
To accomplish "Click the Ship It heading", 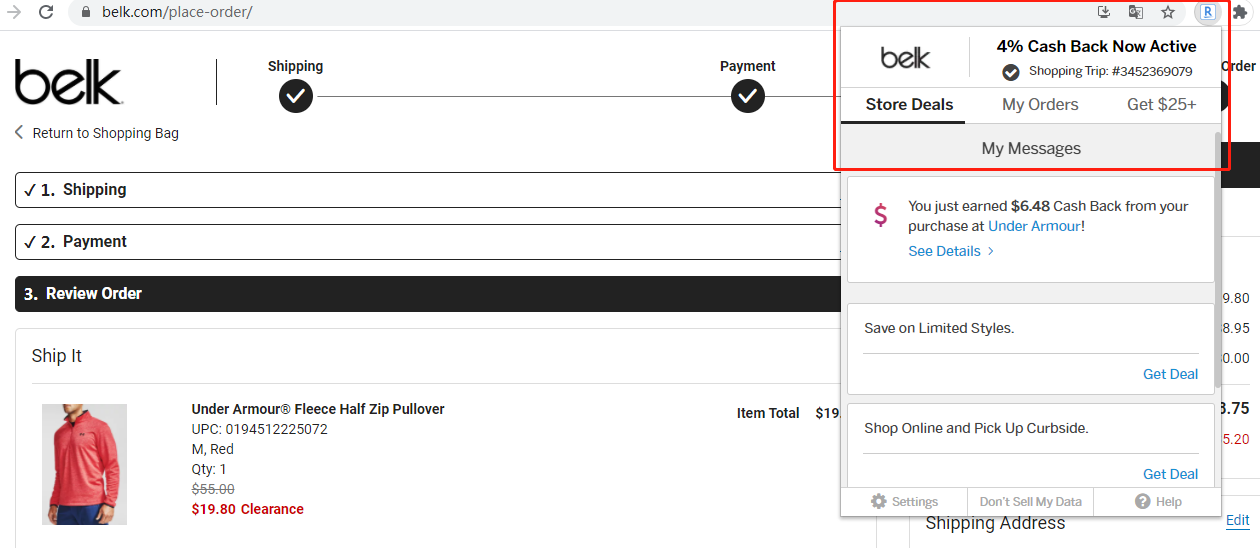I will (x=57, y=356).
